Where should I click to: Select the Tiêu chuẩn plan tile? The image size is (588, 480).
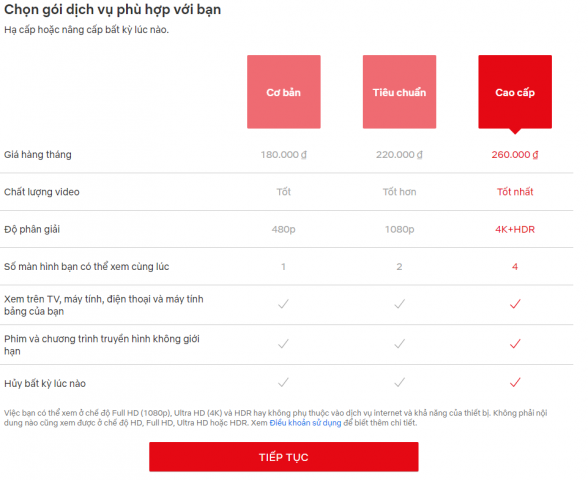click(x=399, y=92)
